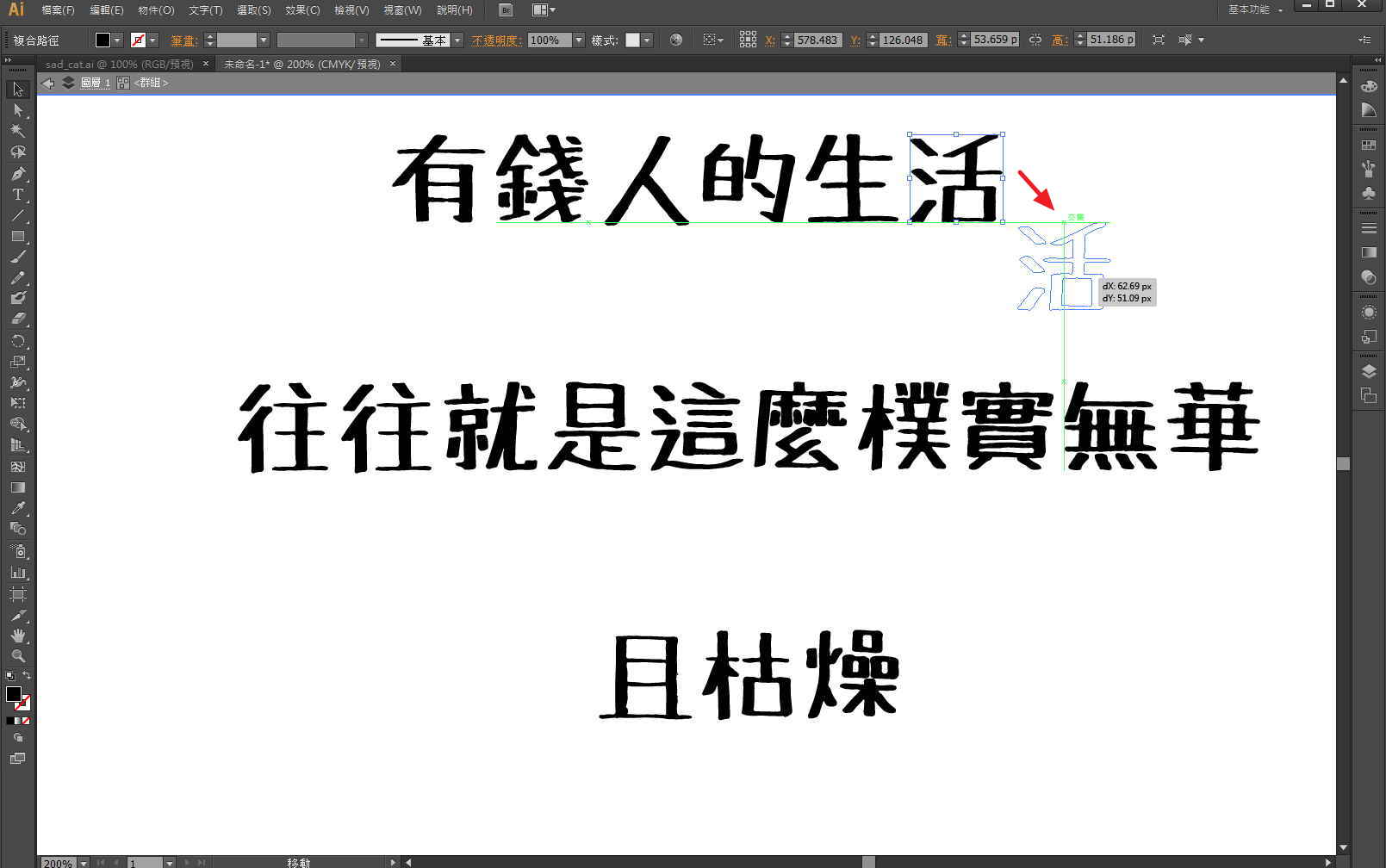Switch to the sad_cat.ai document tab

click(x=119, y=64)
